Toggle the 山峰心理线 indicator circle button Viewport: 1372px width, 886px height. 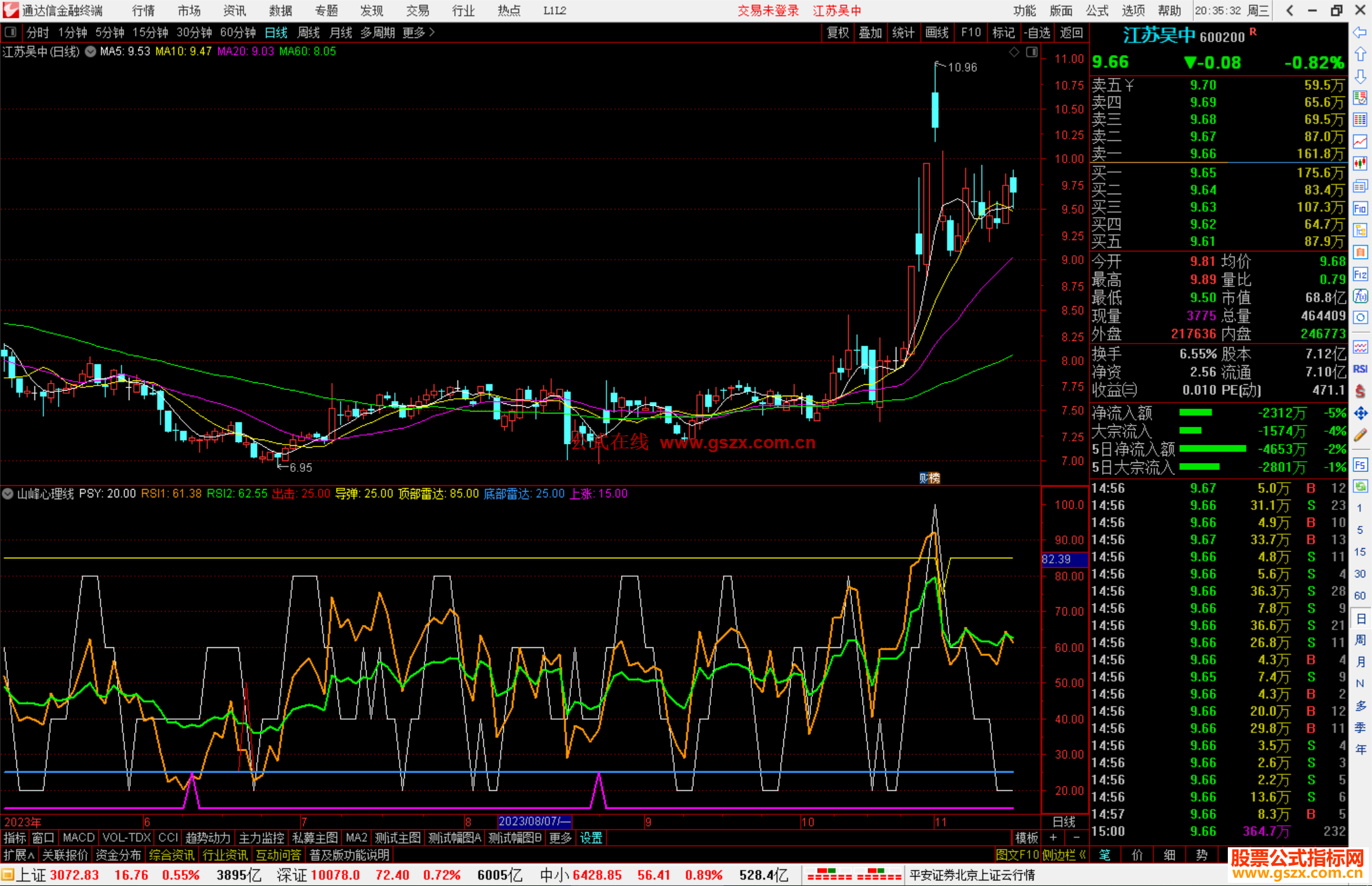8,493
